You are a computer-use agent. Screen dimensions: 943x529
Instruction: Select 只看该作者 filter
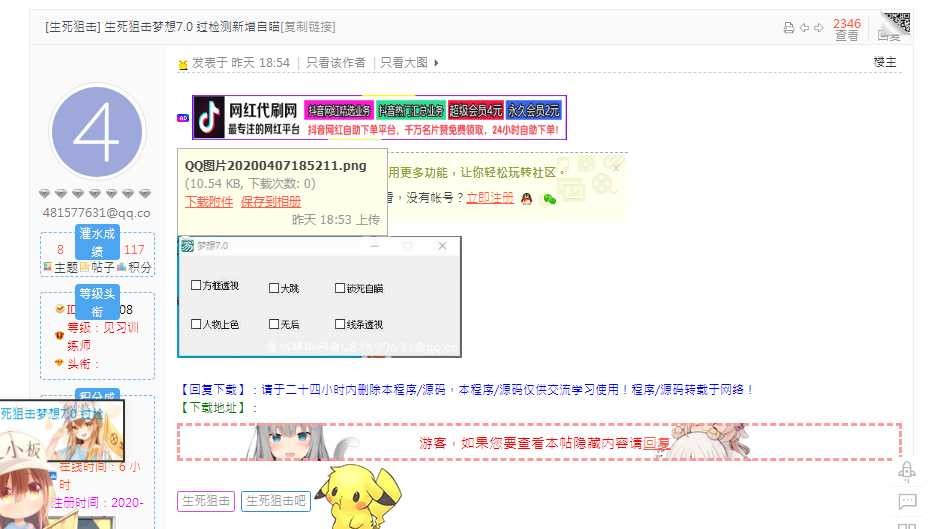click(336, 63)
